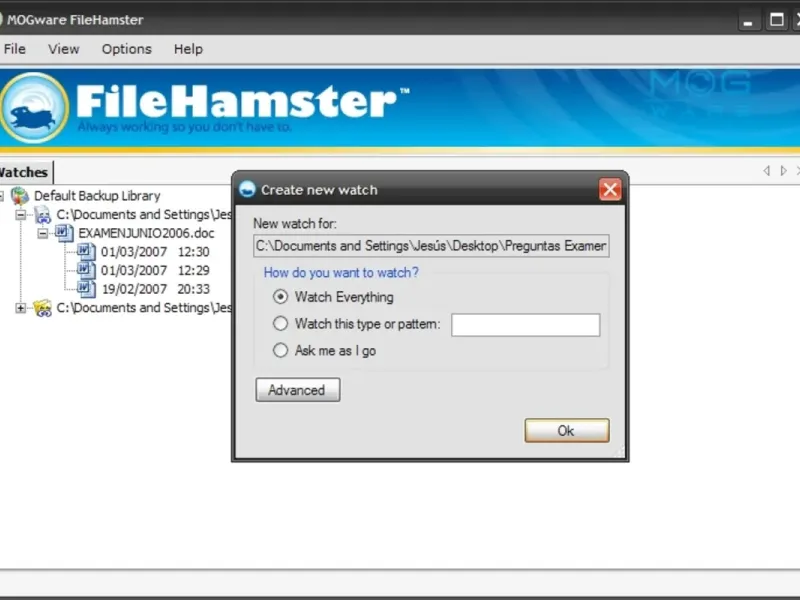Click the Default Backup Library icon
800x600 pixels.
pos(20,196)
